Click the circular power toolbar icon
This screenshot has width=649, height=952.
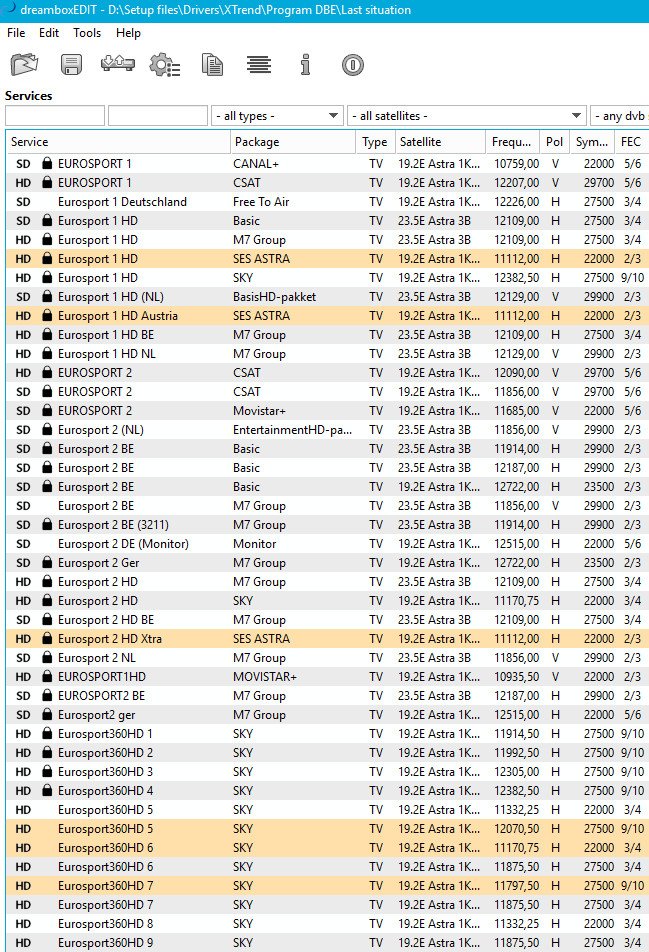[x=353, y=64]
